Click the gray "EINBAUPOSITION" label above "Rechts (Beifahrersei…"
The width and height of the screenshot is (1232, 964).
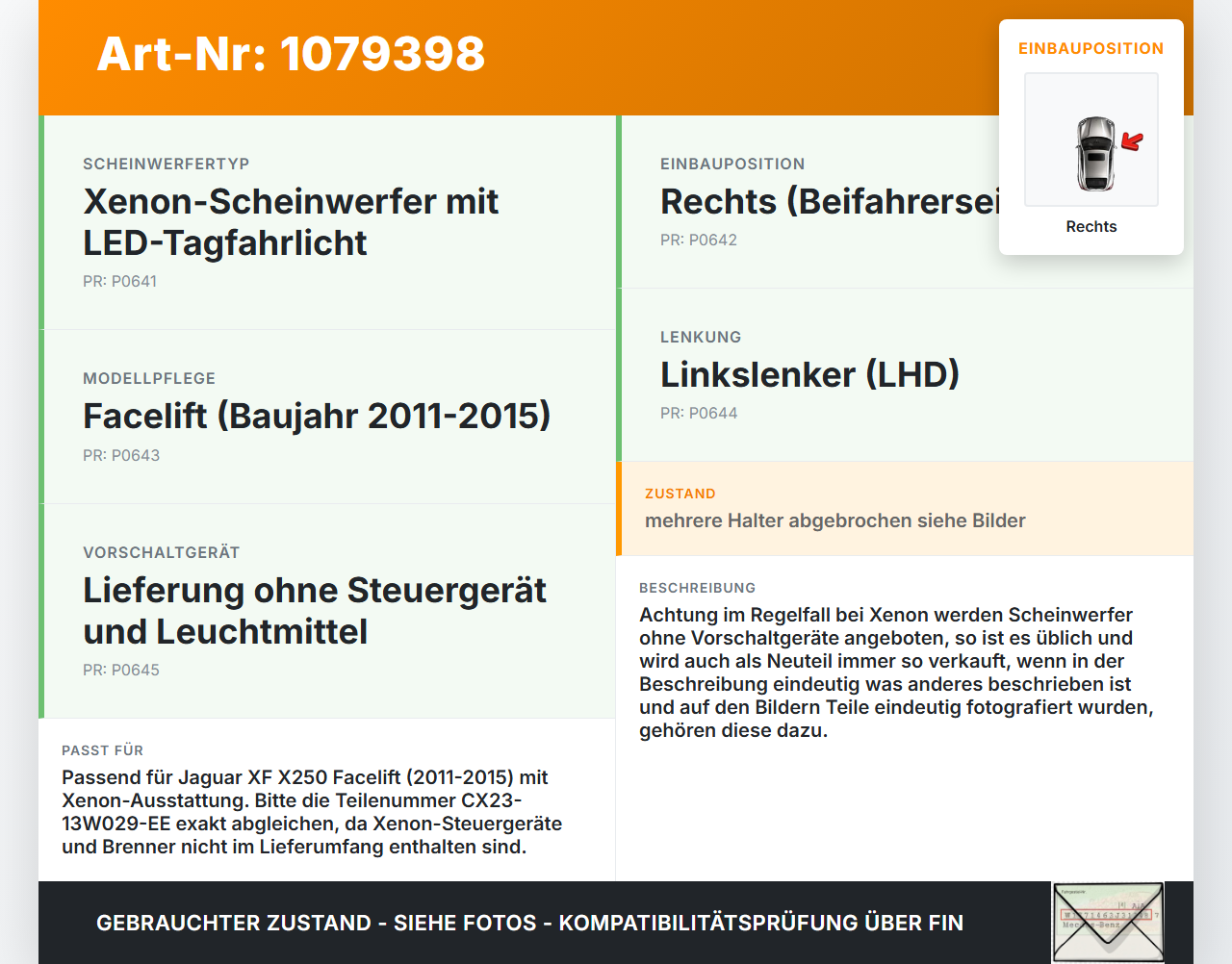pos(732,164)
